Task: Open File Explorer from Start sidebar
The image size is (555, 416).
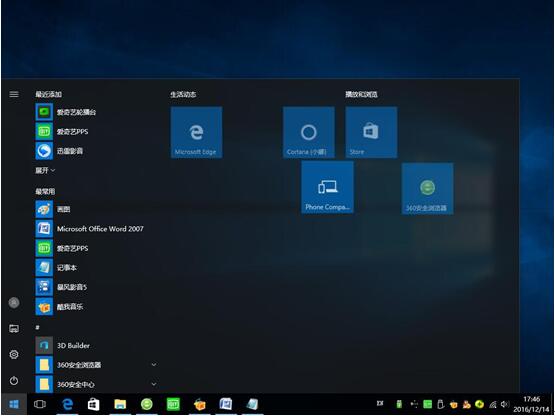Action: 14,329
